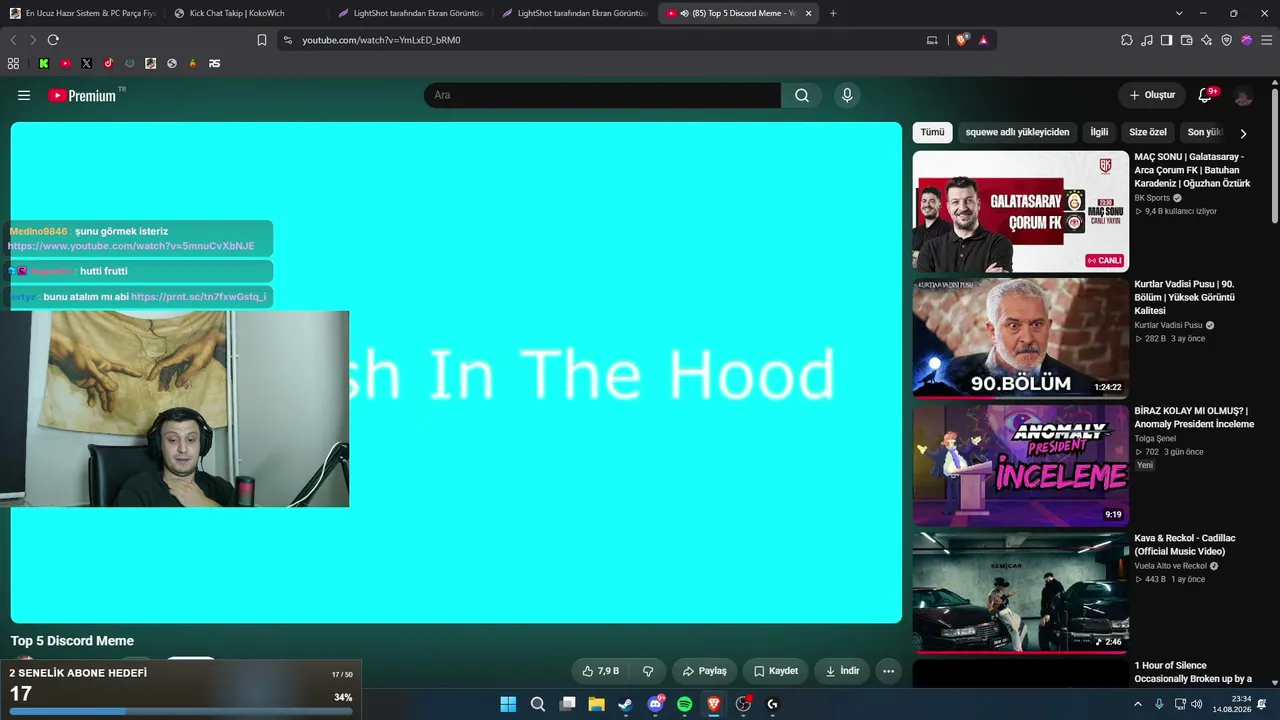Open the YouTube guide hamburger menu
Viewport: 1280px width, 720px height.
click(24, 95)
